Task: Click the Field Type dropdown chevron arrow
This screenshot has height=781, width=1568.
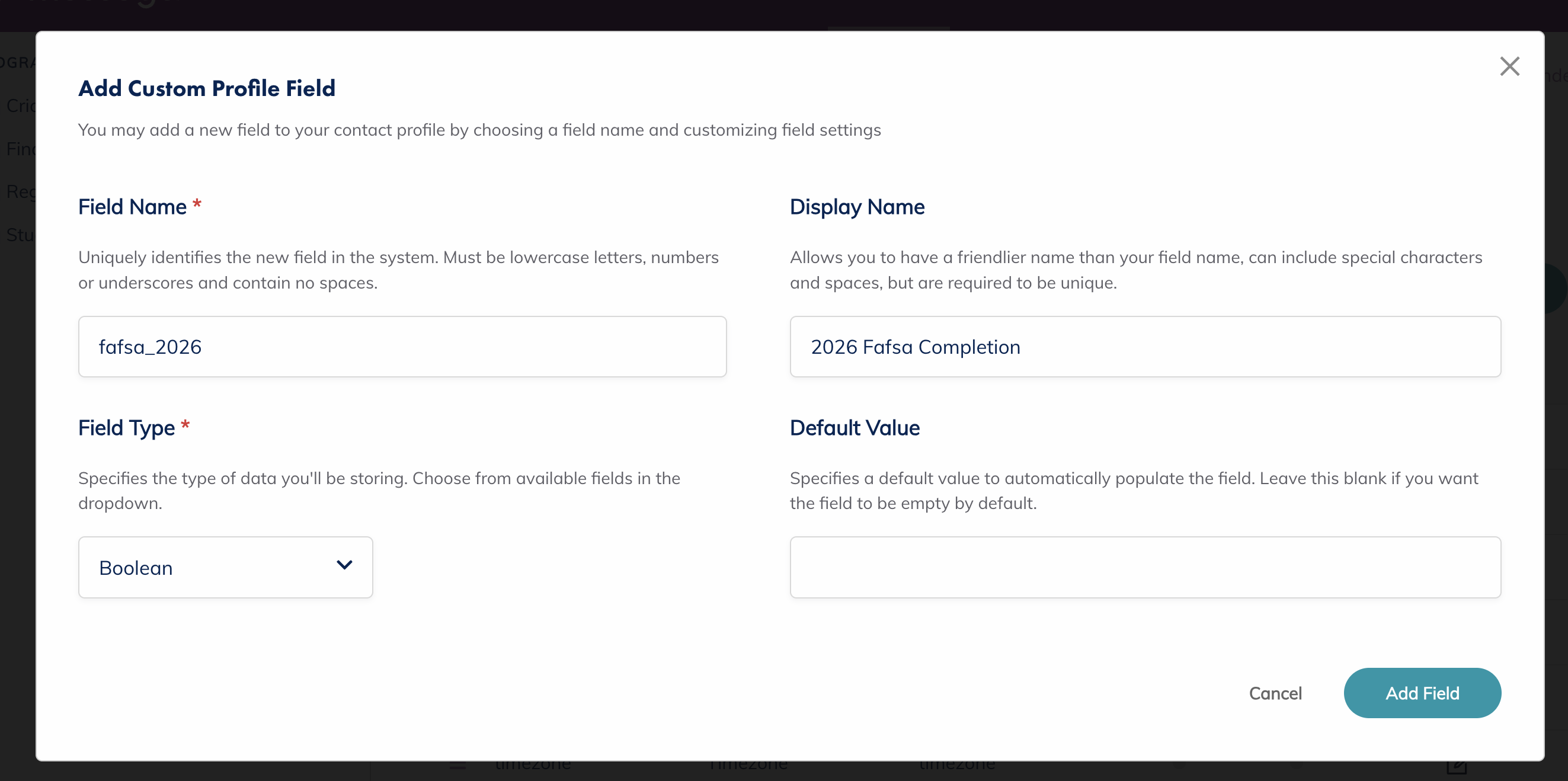Action: pyautogui.click(x=344, y=565)
